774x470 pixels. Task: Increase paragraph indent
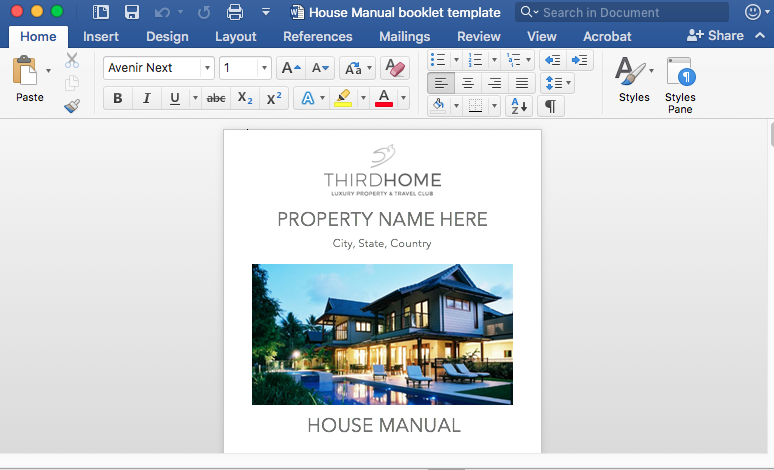[x=580, y=60]
